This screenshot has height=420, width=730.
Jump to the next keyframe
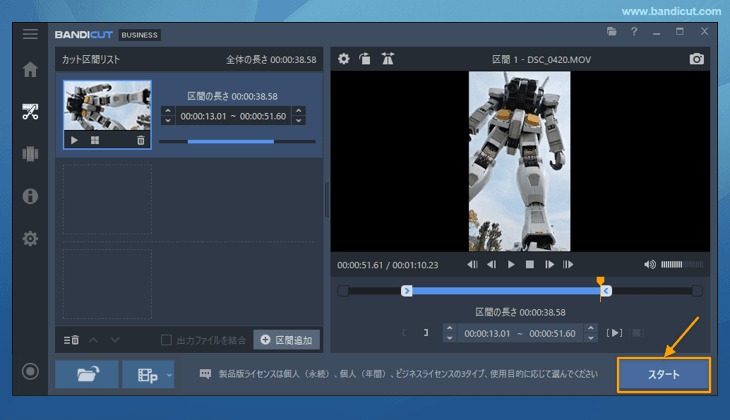[568, 264]
